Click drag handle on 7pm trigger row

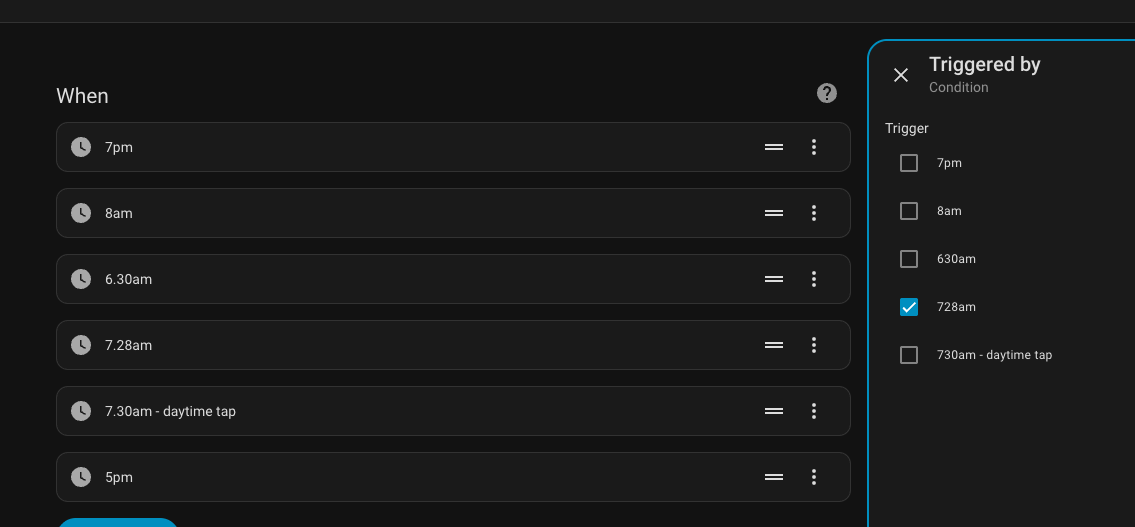point(774,147)
